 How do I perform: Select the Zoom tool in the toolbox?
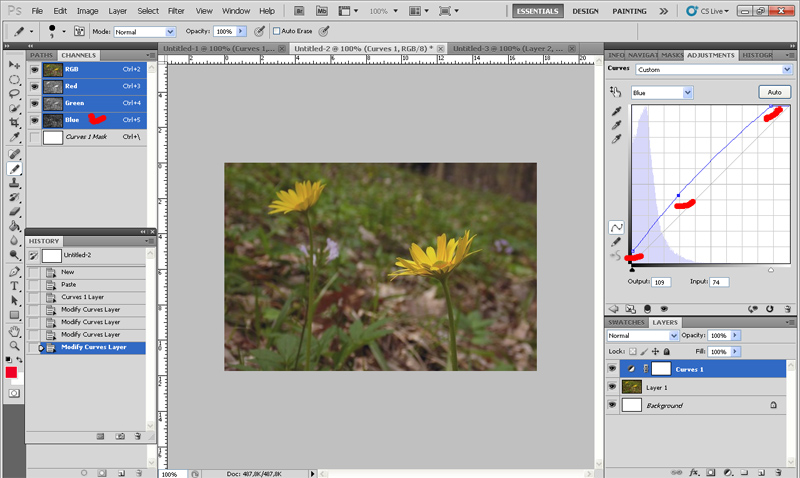click(x=14, y=345)
